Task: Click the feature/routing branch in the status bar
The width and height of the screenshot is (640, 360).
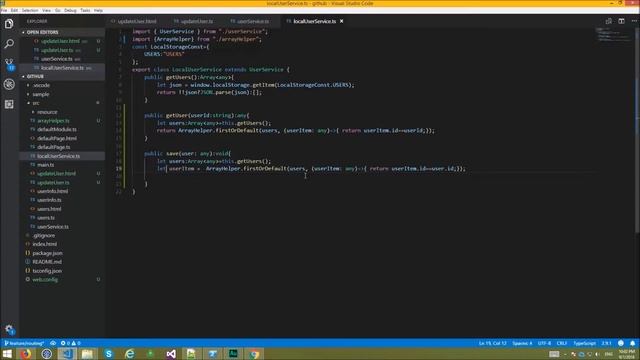Action: click(24, 343)
